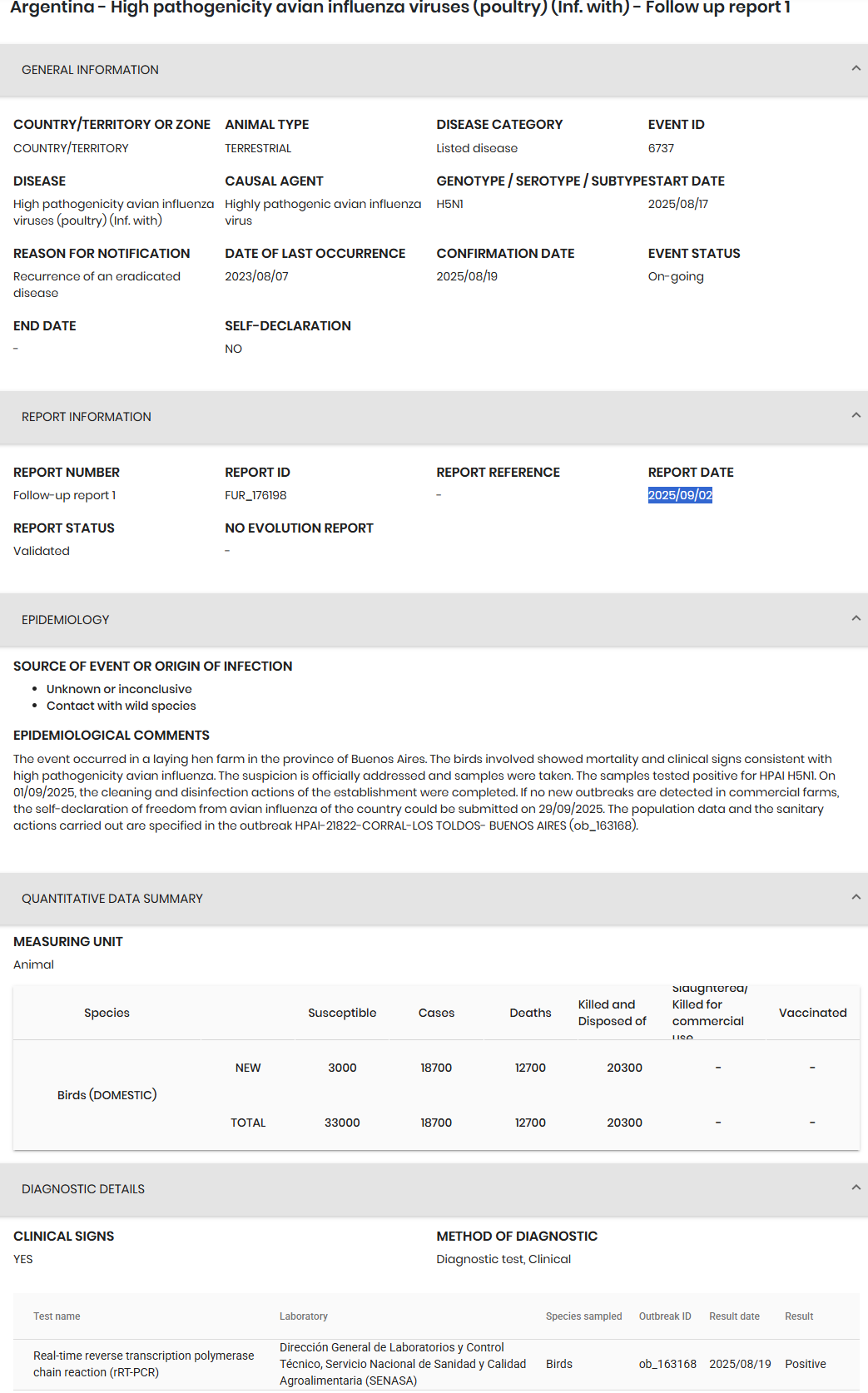Click the Killed and Disposed of header
868x1393 pixels.
point(612,1013)
